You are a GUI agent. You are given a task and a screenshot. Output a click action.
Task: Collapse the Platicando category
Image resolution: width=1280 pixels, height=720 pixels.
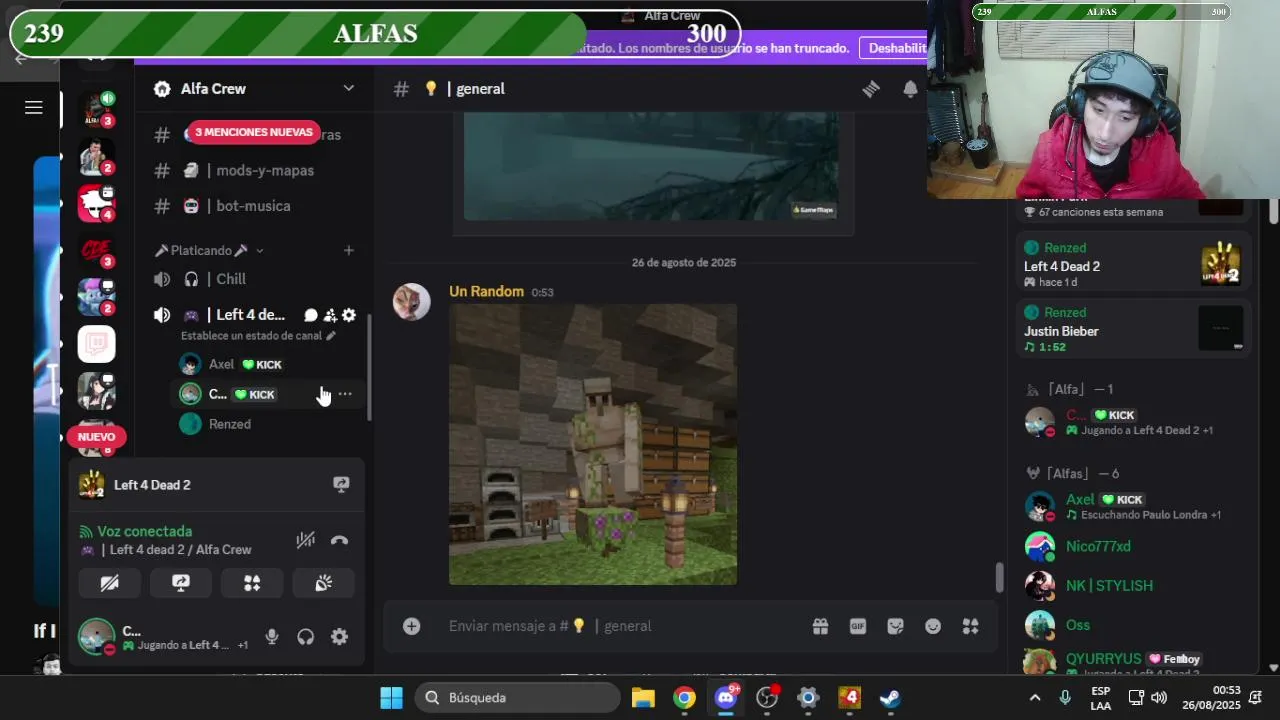208,250
